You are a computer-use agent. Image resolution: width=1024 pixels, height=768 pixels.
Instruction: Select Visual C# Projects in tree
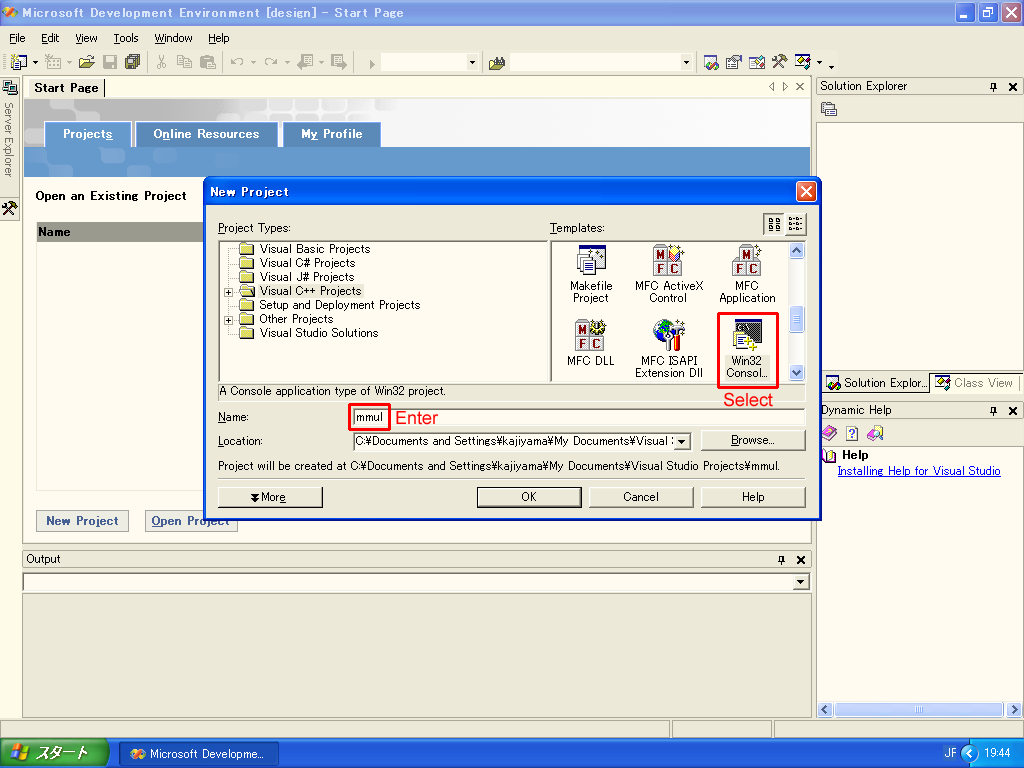(308, 263)
